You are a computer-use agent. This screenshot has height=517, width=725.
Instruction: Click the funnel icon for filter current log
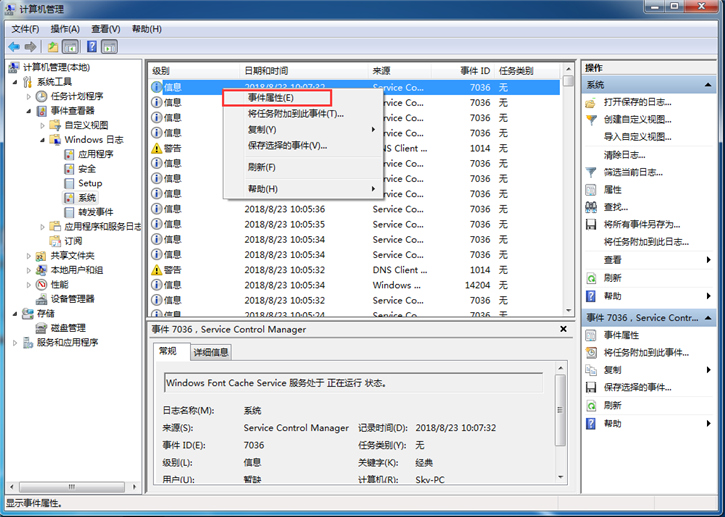click(592, 172)
